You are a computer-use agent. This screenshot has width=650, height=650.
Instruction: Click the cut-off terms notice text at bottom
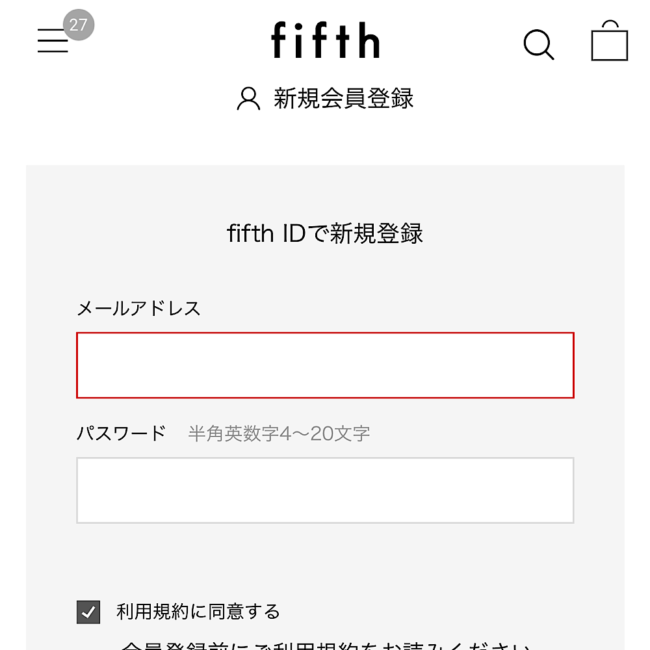pos(326,645)
